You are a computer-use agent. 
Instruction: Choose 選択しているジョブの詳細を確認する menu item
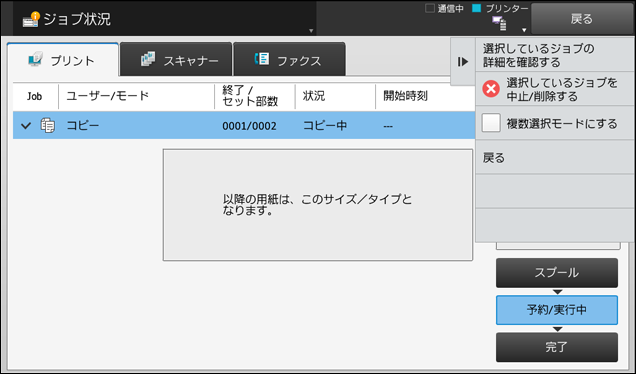click(x=554, y=55)
